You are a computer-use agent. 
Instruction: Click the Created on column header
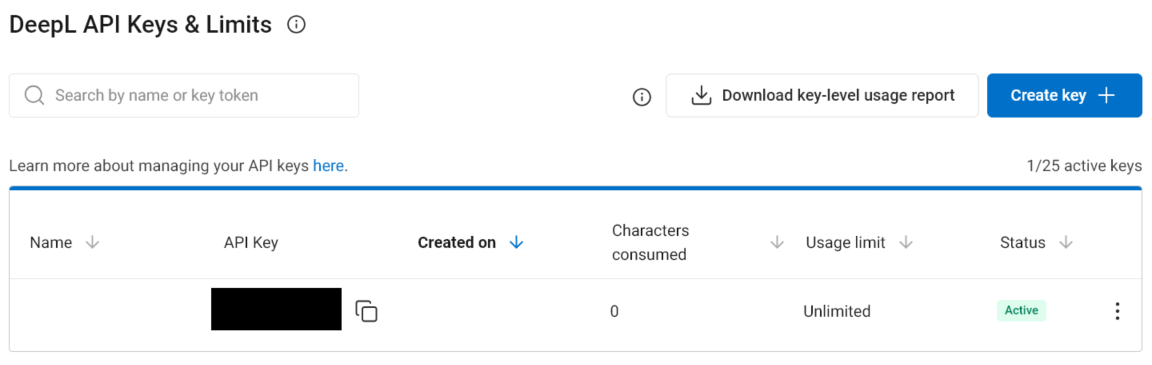pyautogui.click(x=456, y=242)
